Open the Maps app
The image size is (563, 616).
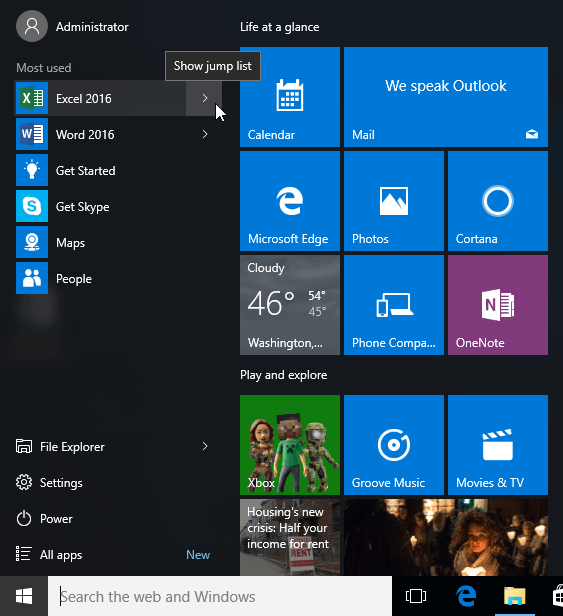118,242
